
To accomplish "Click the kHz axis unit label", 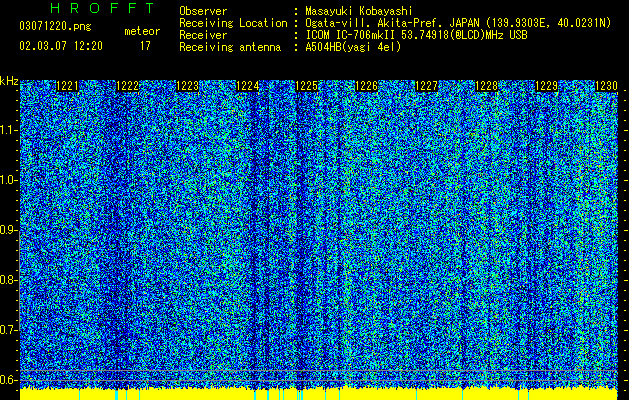I will (x=9, y=81).
